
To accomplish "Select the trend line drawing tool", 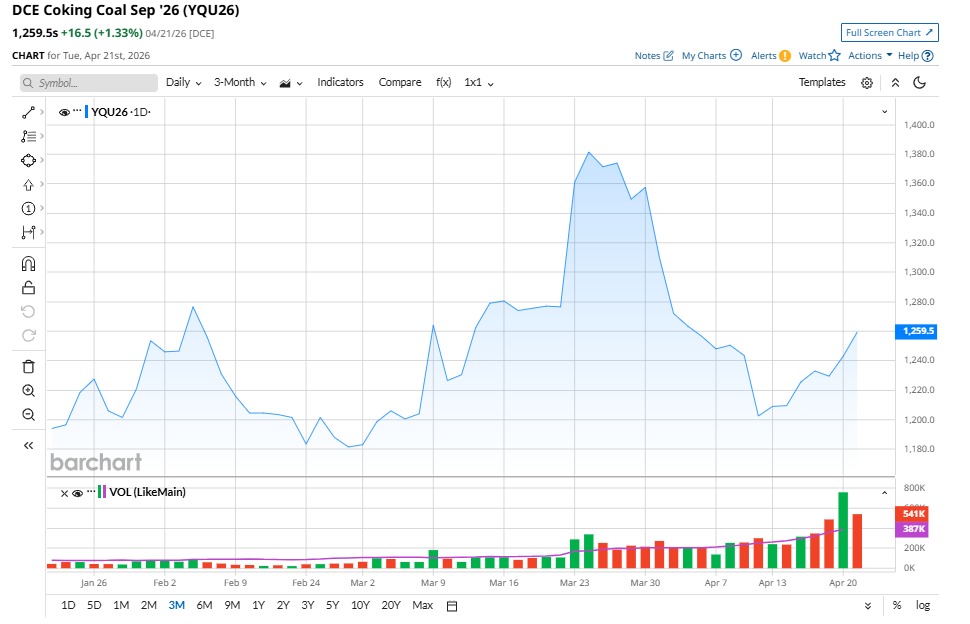I will (x=27, y=112).
